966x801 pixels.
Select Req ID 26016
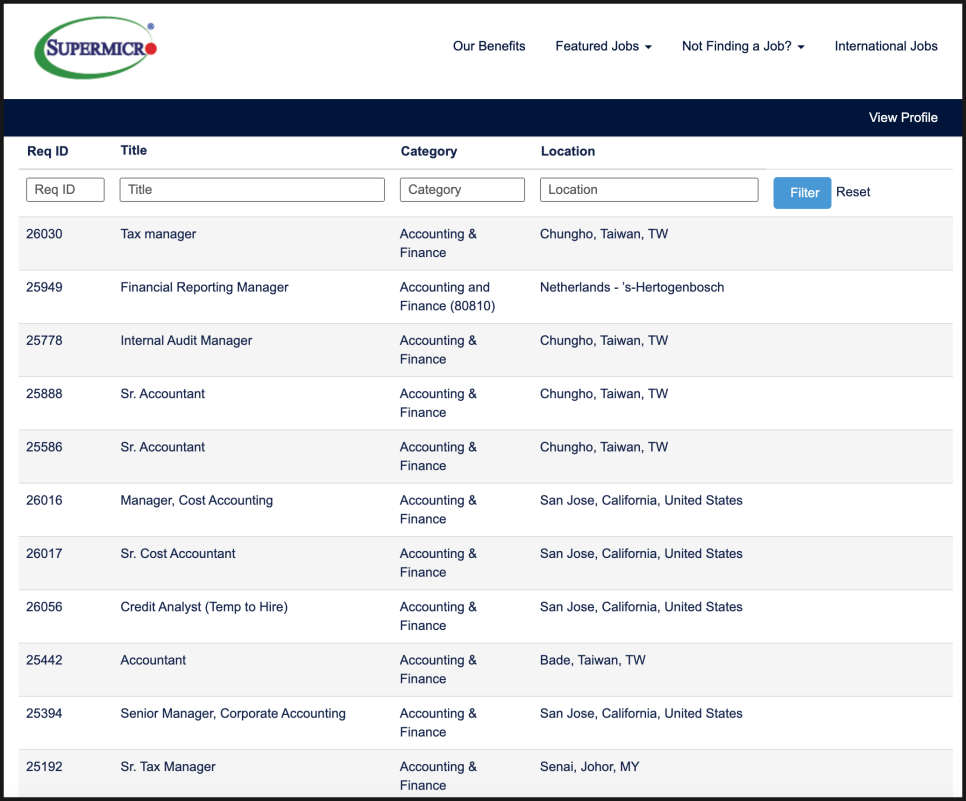coord(44,500)
